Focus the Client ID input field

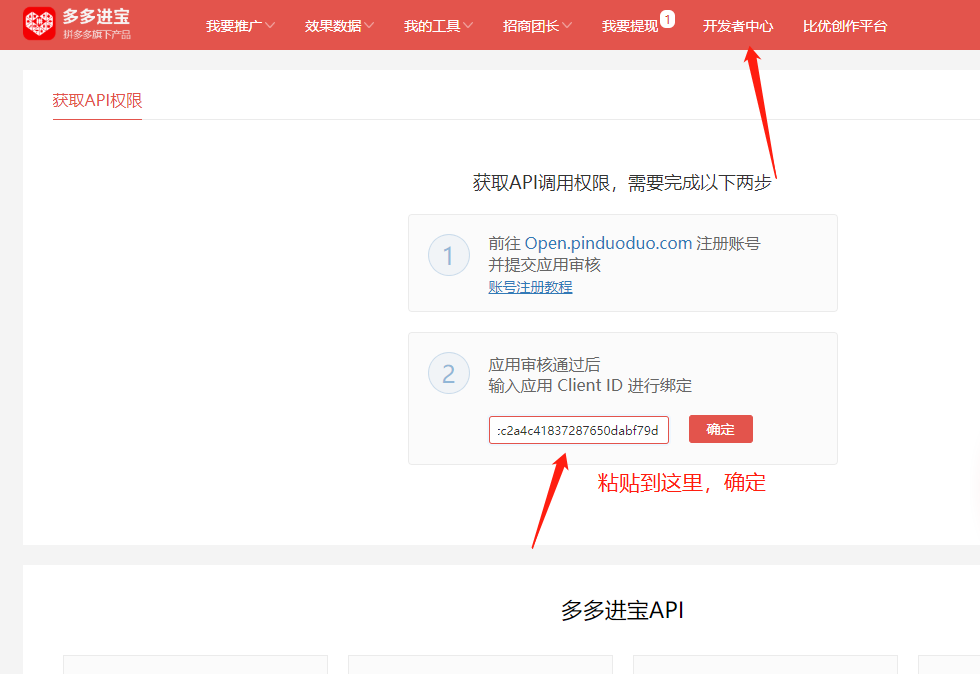coord(579,430)
